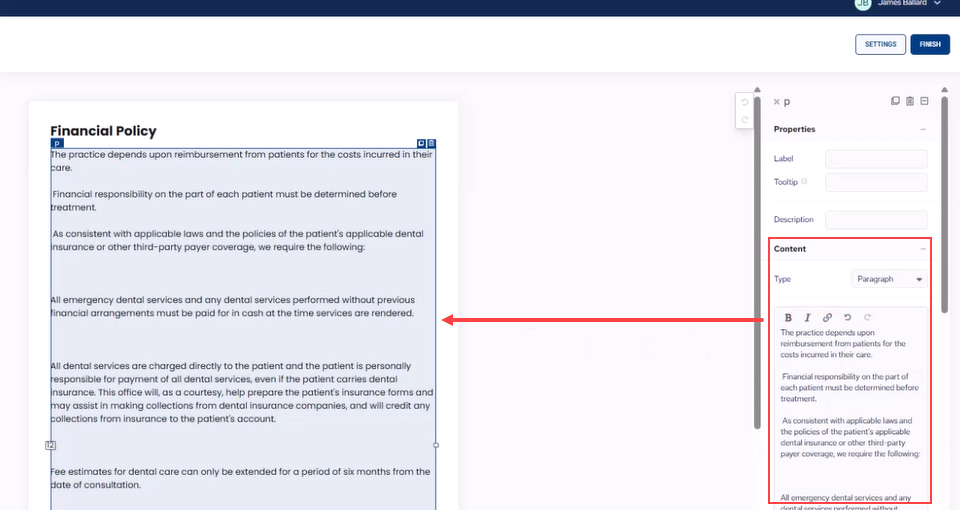Toggle bold formatting in the content editor
Image resolution: width=960 pixels, height=510 pixels.
pos(789,317)
